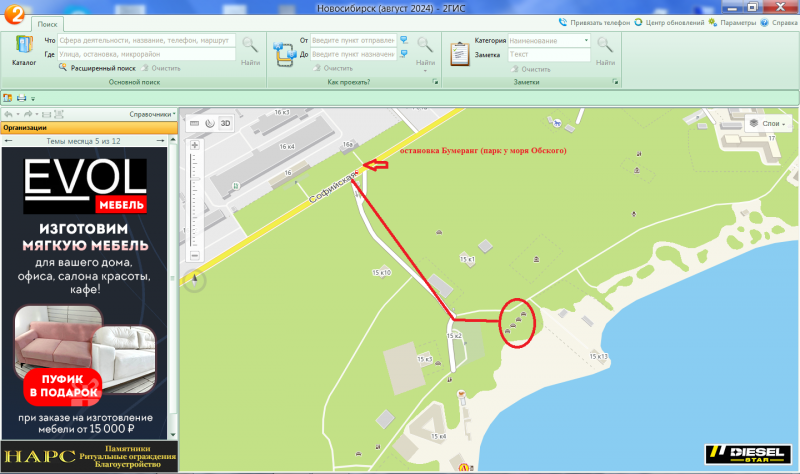
Task: Go to next Темы месяца arrow
Action: coord(161,141)
